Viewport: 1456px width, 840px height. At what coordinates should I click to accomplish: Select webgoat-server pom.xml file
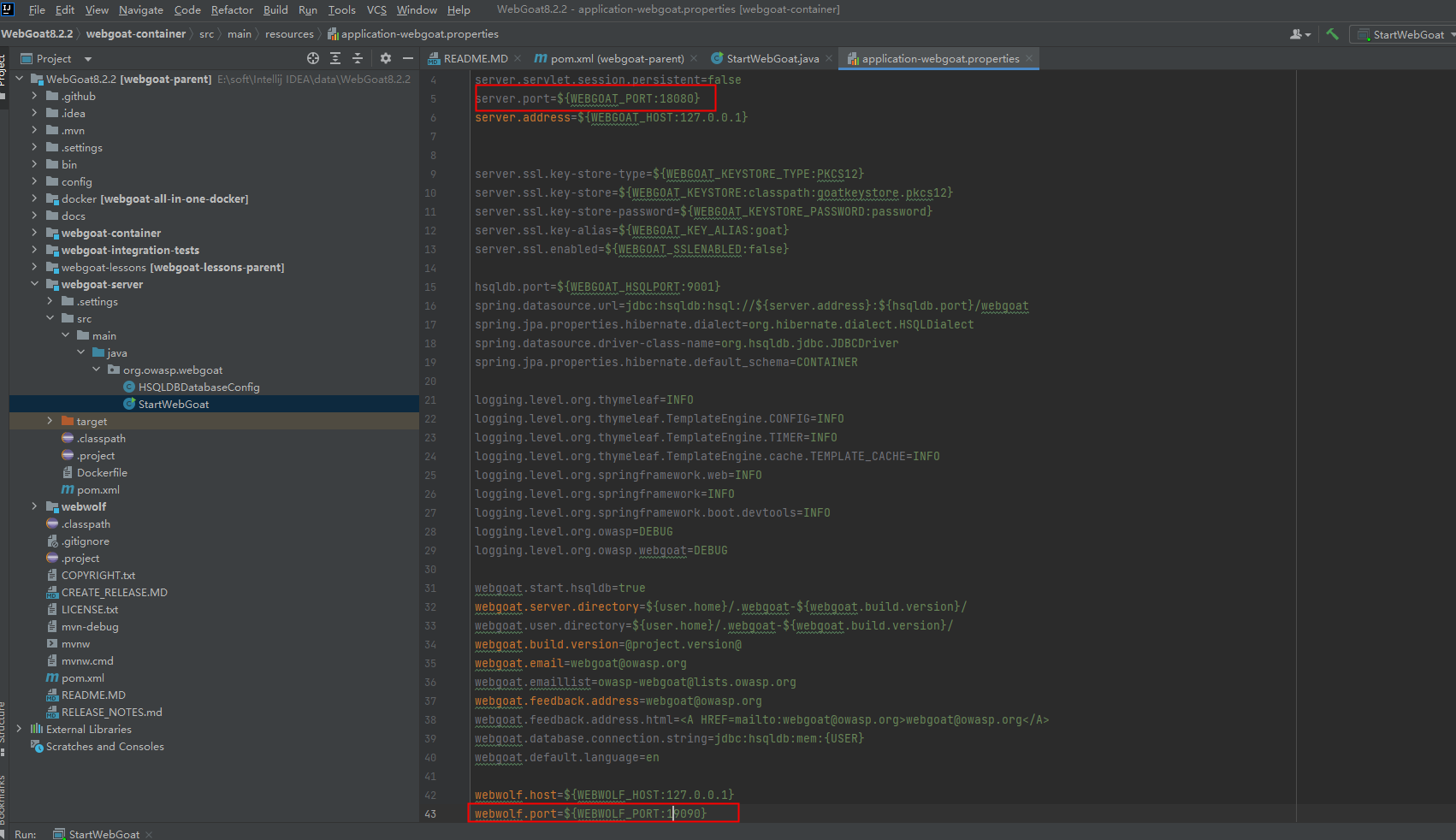pos(98,489)
